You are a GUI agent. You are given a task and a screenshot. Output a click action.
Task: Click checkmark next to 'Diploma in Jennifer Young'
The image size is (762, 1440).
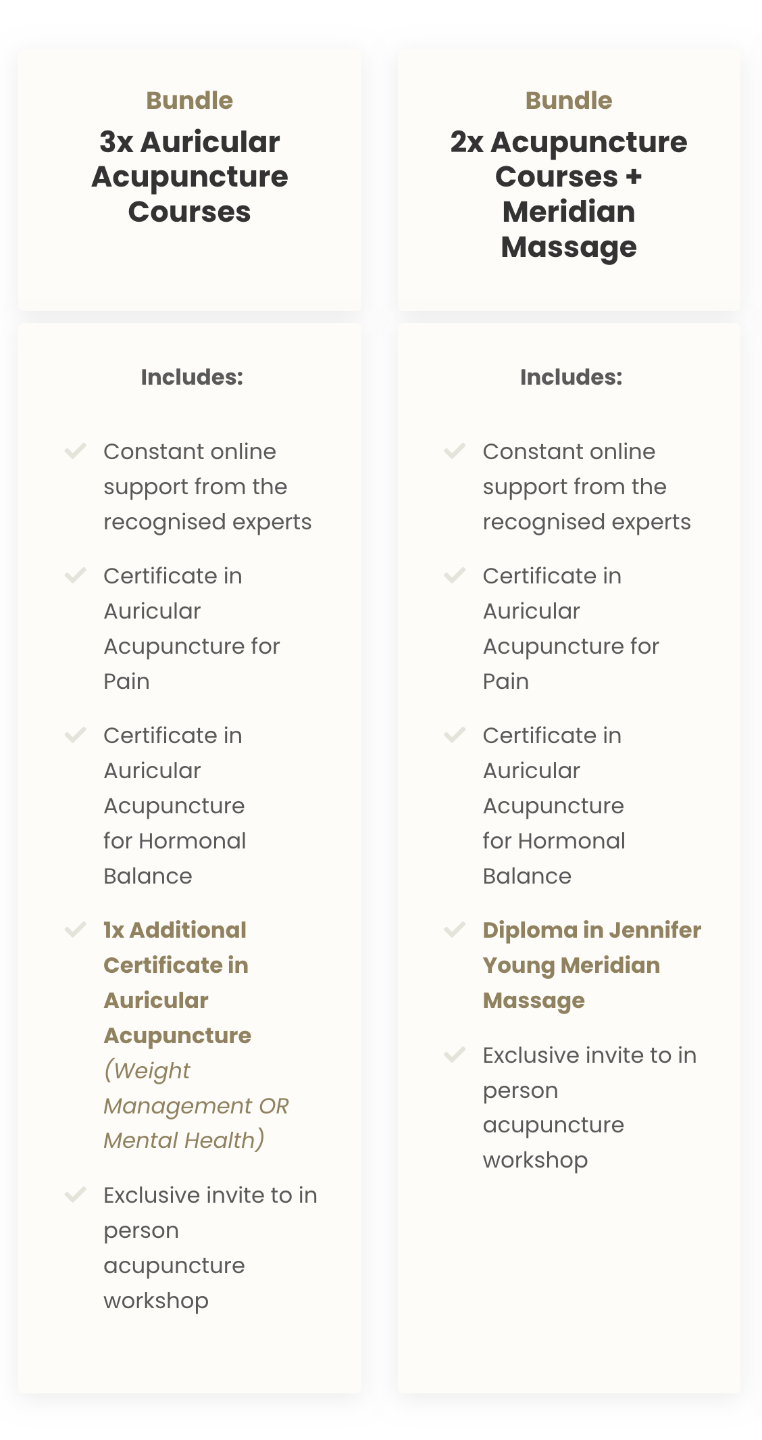pos(455,930)
